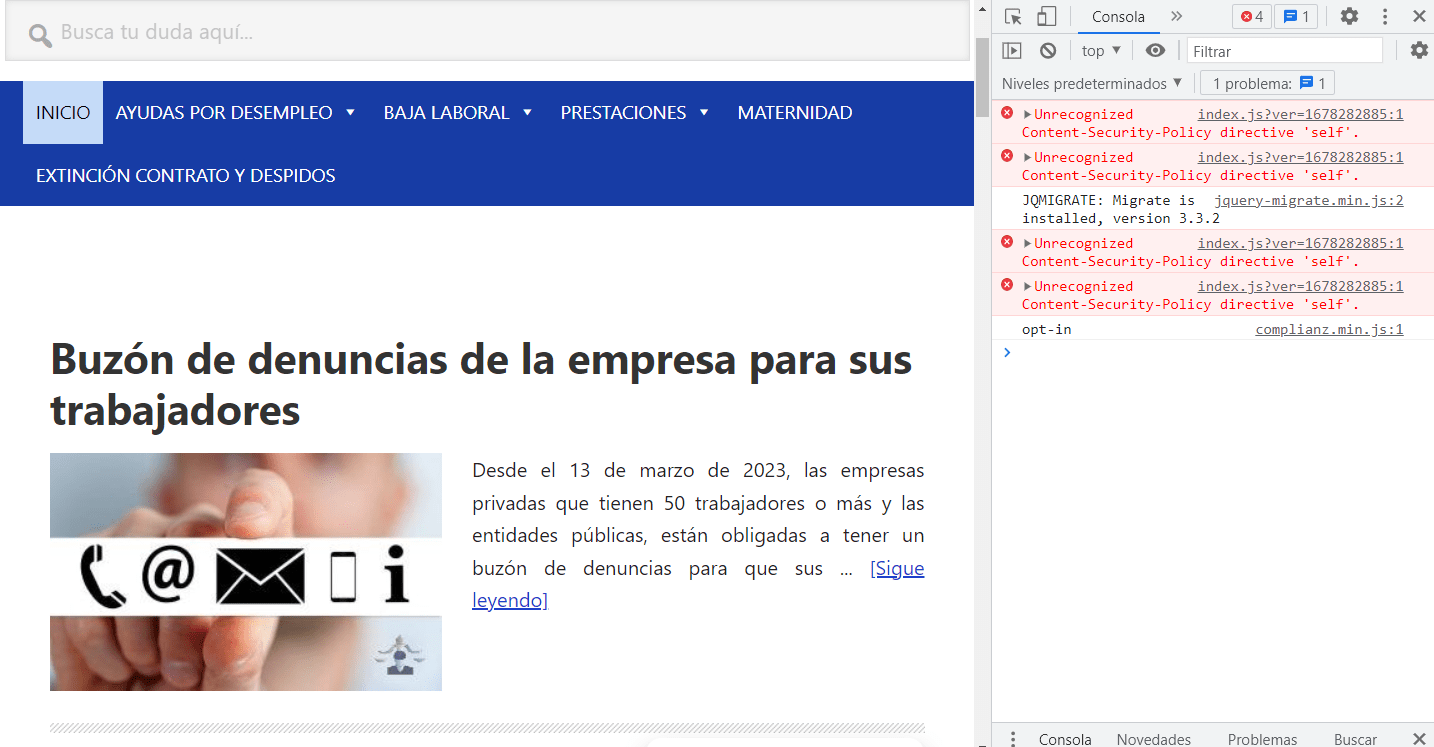Screen dimensions: 1434x747
Task: Switch to Novedades drawer tab
Action: [1154, 739]
